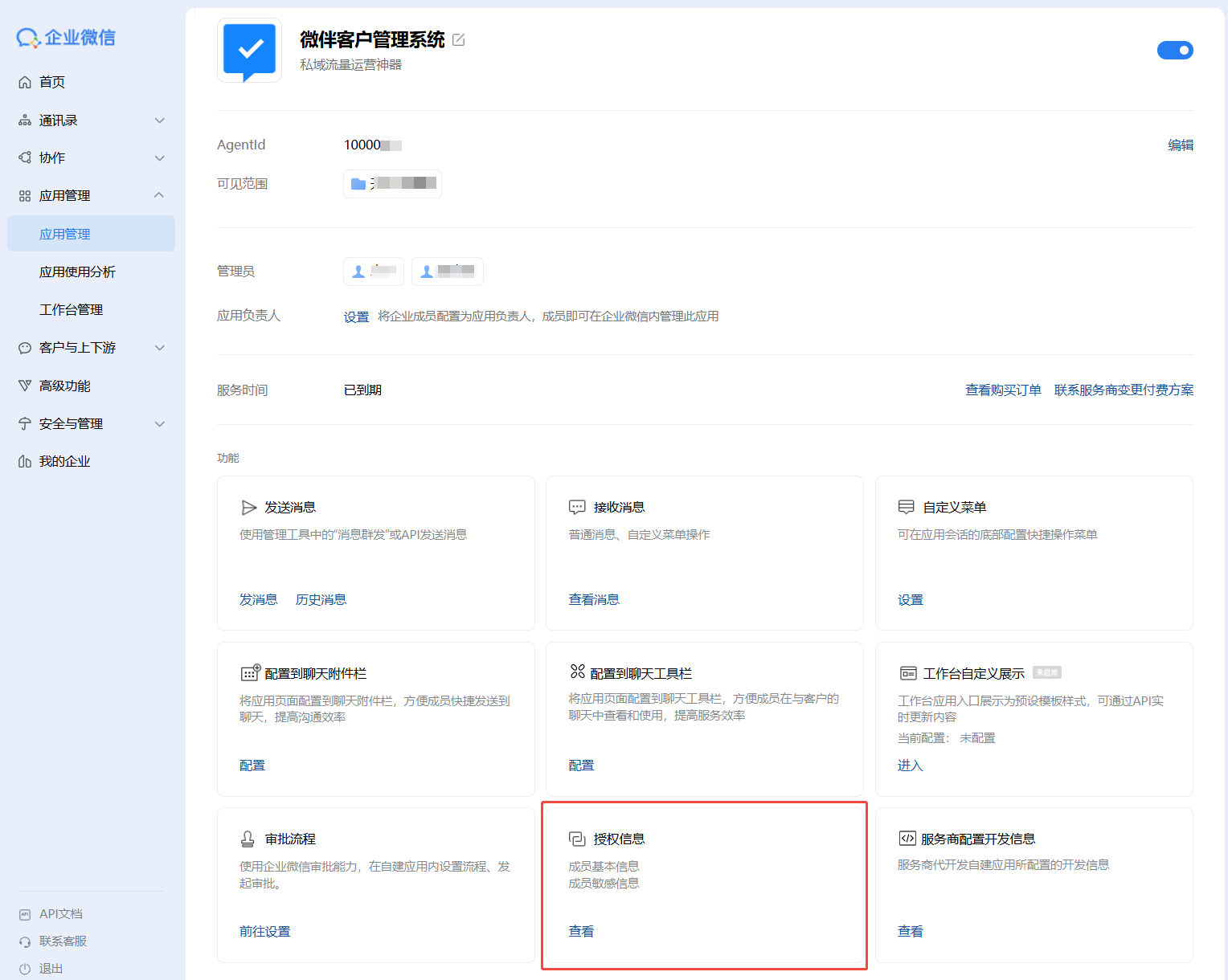Click 设置 link for 应用负责人
Screen dimensions: 1228x980
pyautogui.click(x=356, y=317)
